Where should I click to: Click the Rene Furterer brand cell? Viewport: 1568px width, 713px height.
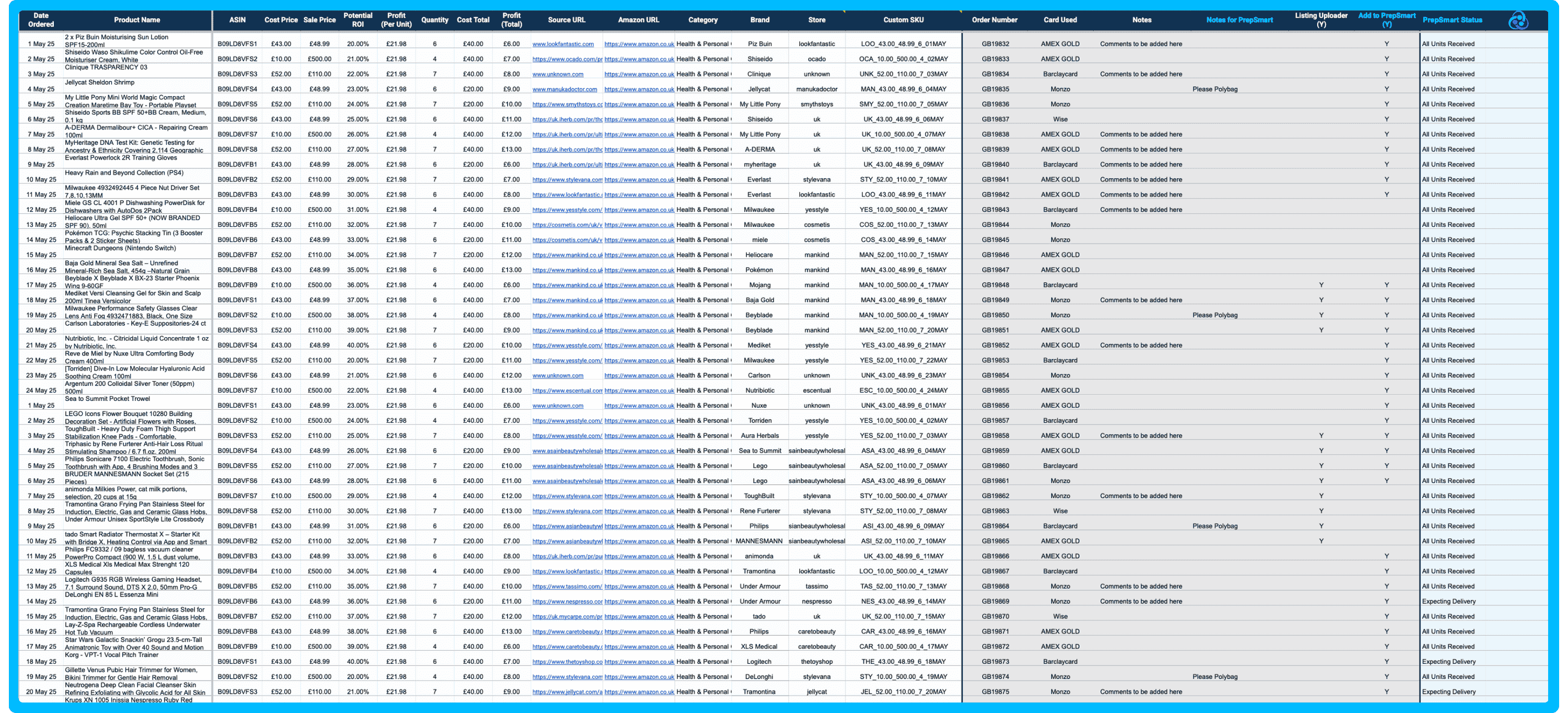[x=759, y=511]
